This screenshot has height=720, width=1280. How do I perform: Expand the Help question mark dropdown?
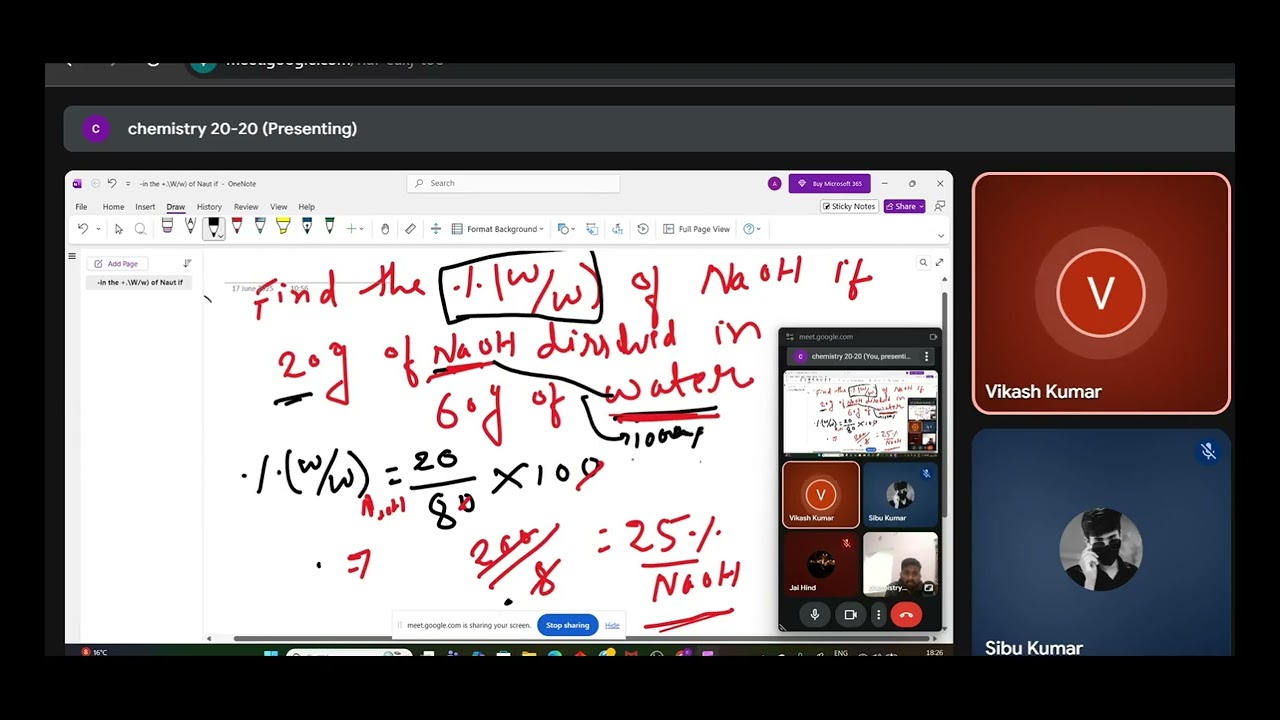[759, 230]
